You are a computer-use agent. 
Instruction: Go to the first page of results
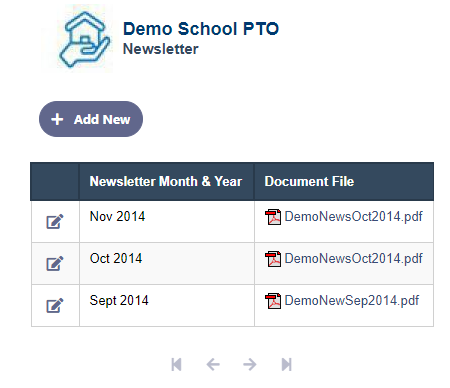pos(176,364)
